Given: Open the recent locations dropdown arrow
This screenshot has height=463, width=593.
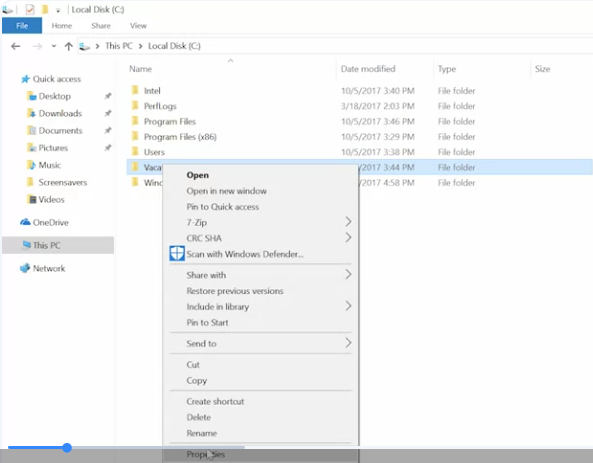Looking at the screenshot, I should coord(54,46).
